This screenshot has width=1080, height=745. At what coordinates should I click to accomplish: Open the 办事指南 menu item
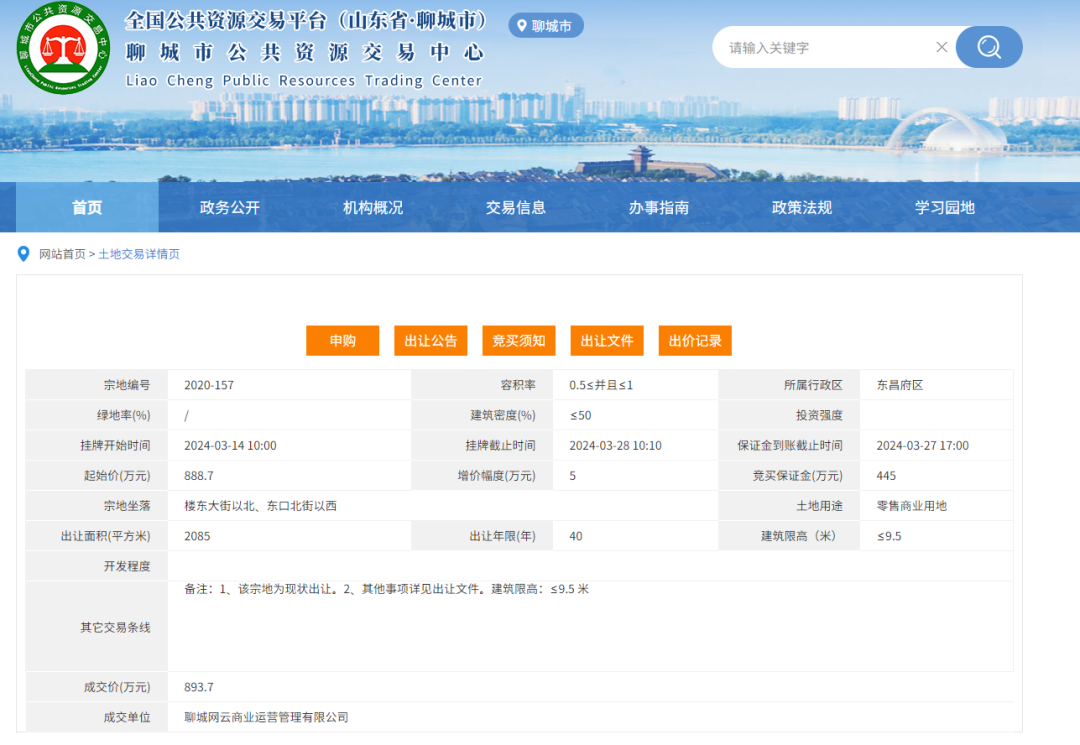[x=658, y=207]
